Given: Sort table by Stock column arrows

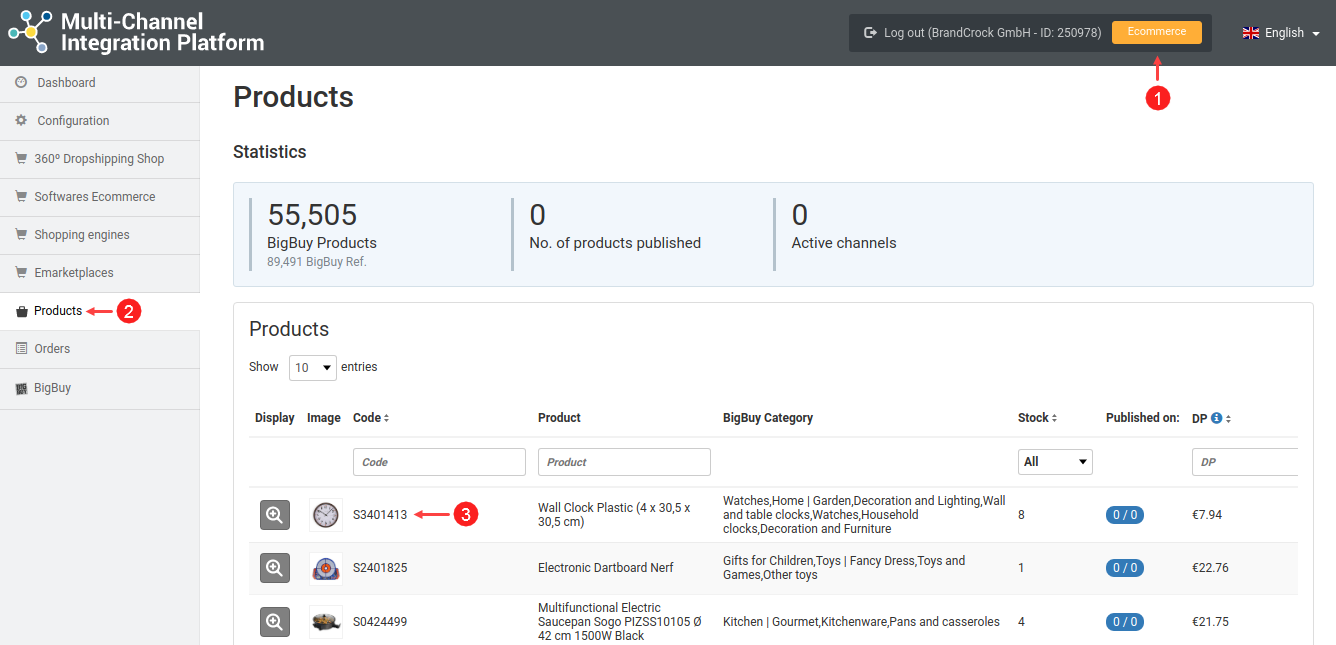Looking at the screenshot, I should click(1054, 418).
